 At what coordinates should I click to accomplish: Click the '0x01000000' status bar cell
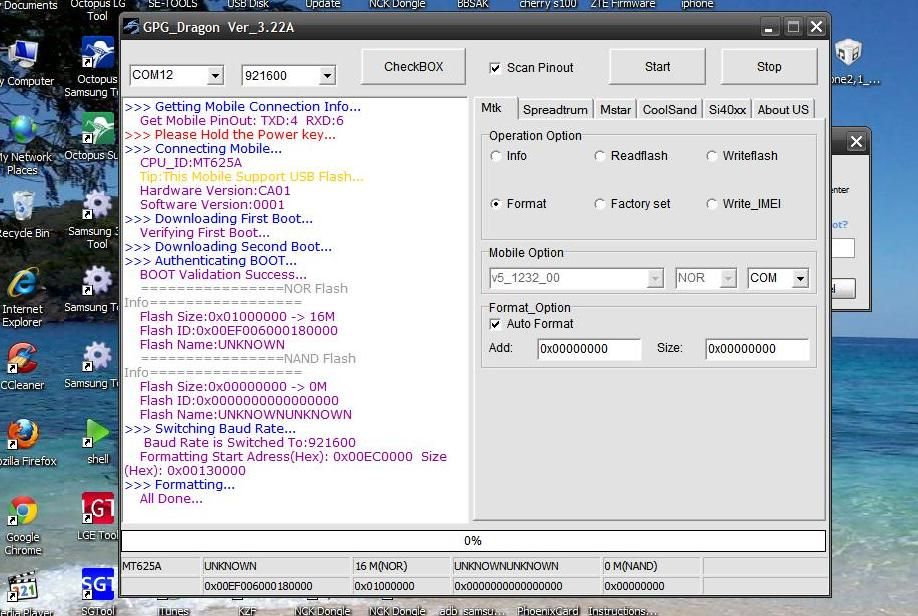tap(401, 586)
